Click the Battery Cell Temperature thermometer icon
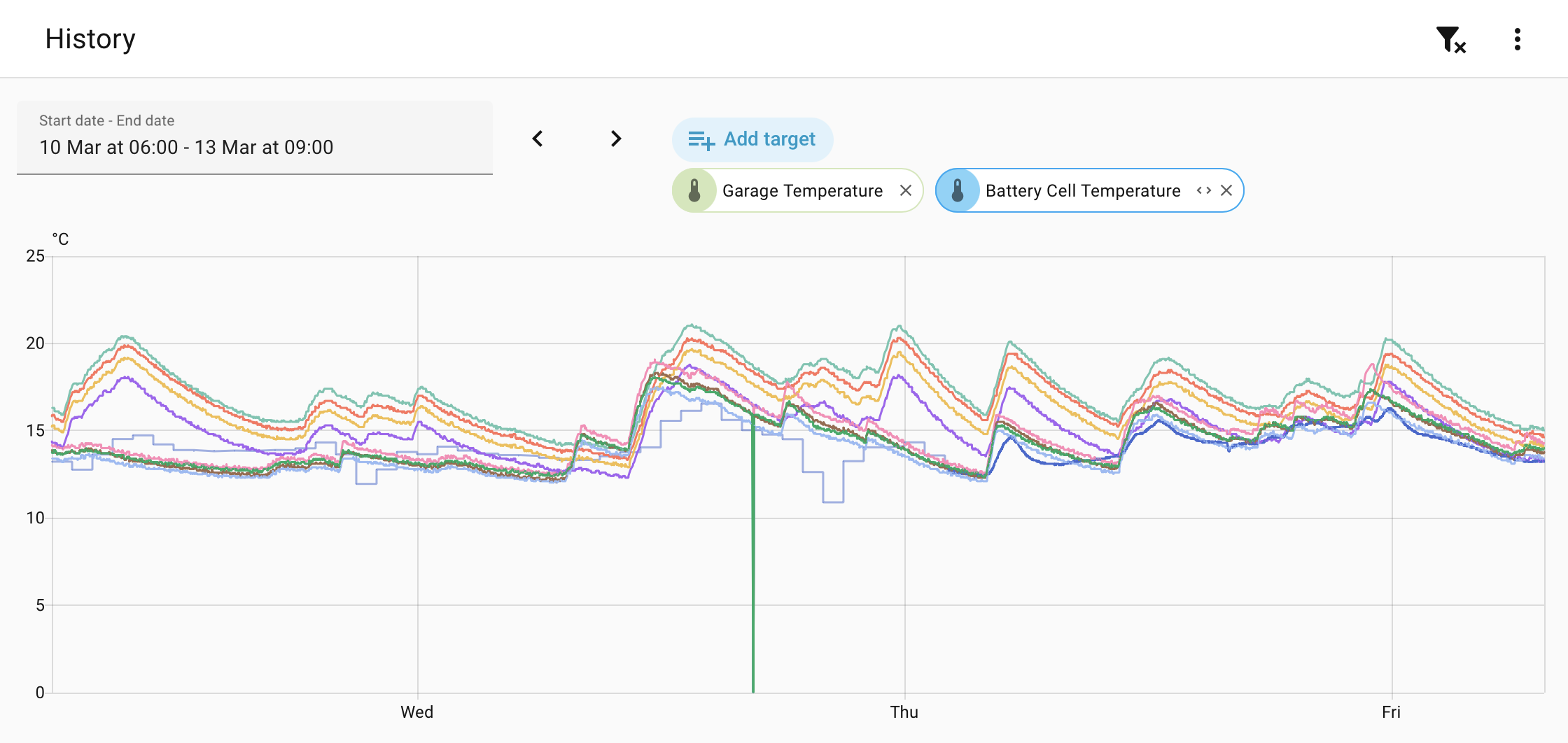 coord(958,190)
